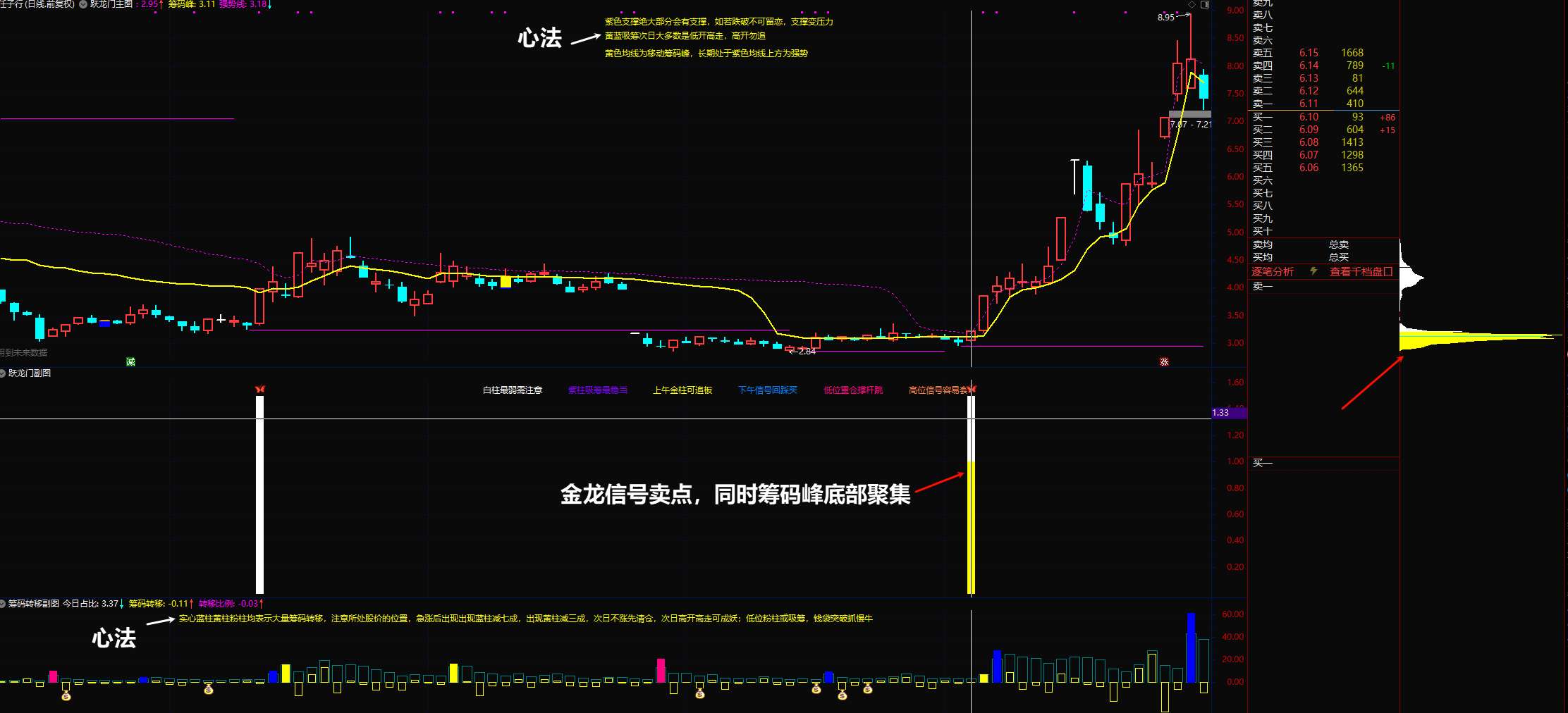Select the 买二 row at 6.09

[1323, 130]
